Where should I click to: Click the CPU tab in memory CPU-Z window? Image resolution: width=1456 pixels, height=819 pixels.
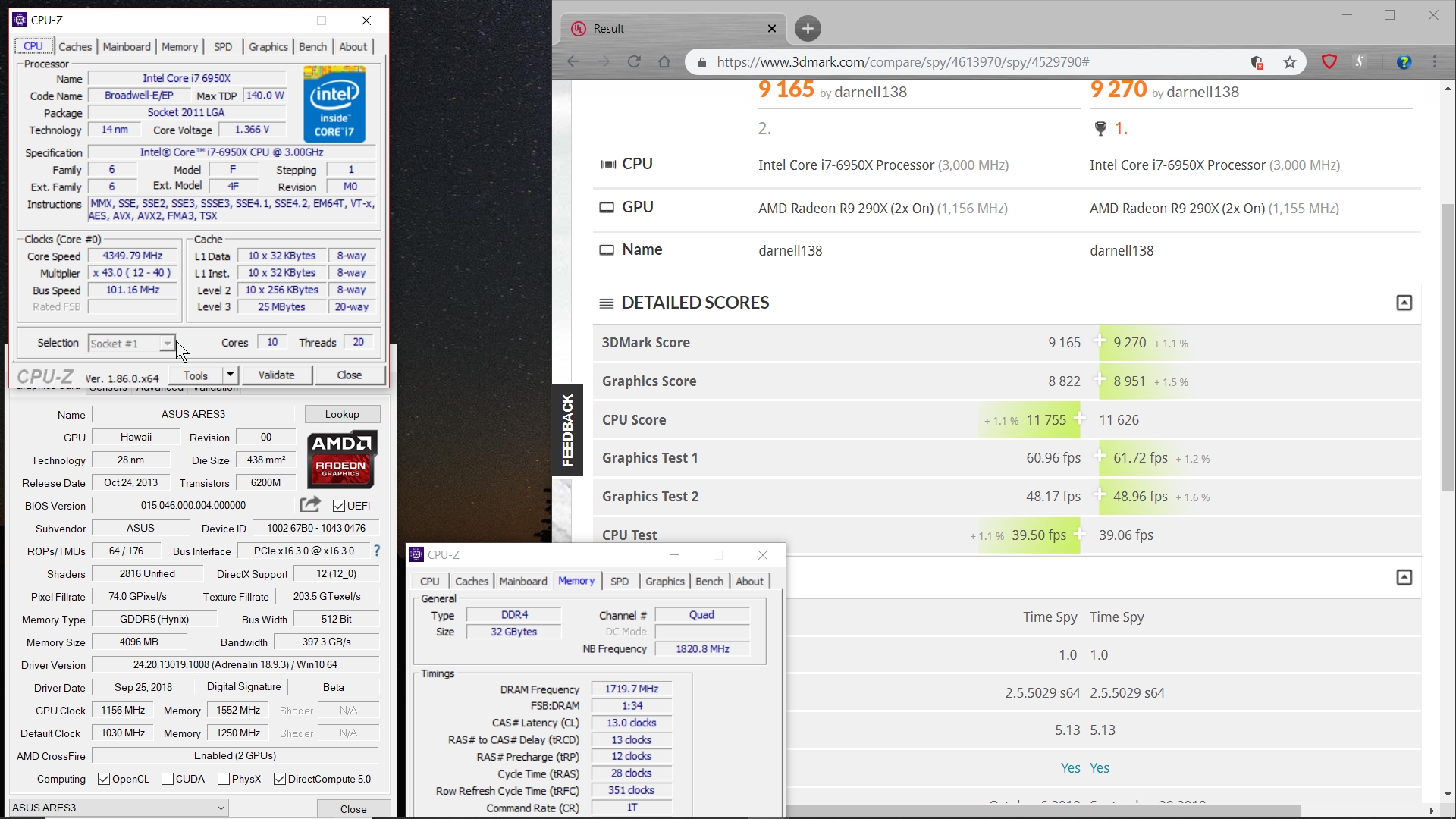[x=430, y=582]
